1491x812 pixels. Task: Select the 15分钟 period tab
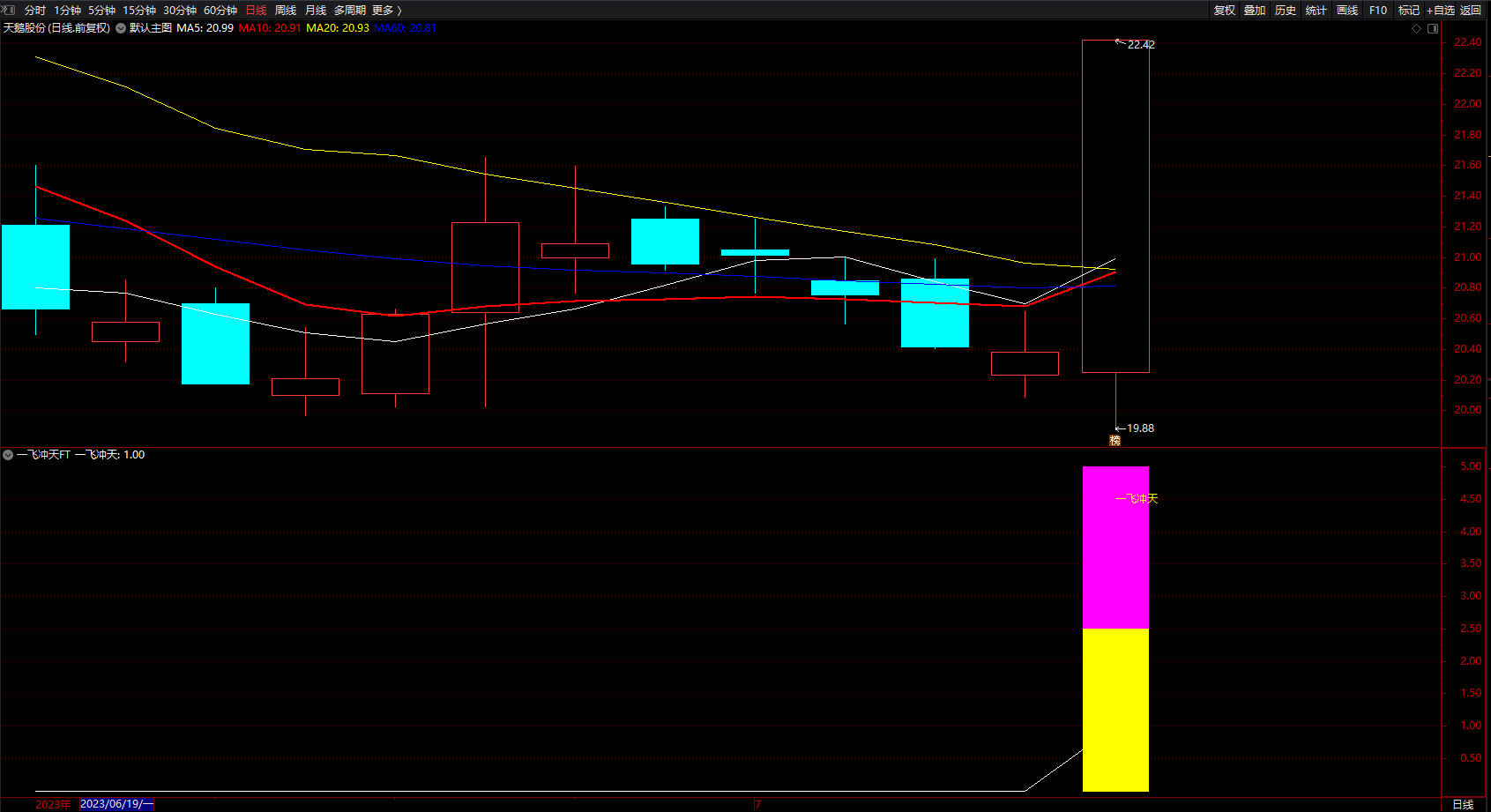(139, 11)
